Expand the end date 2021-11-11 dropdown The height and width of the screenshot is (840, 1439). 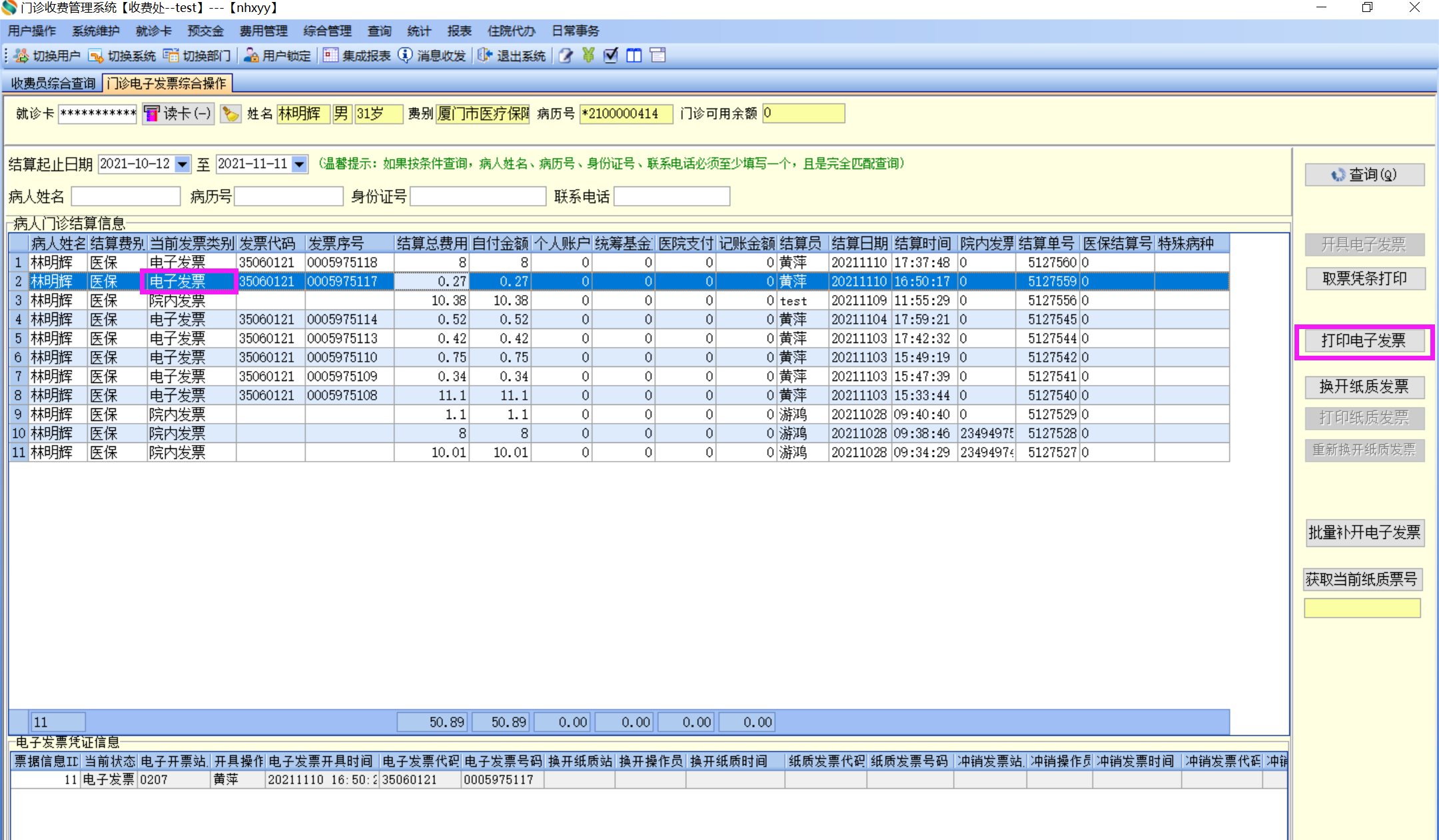300,164
